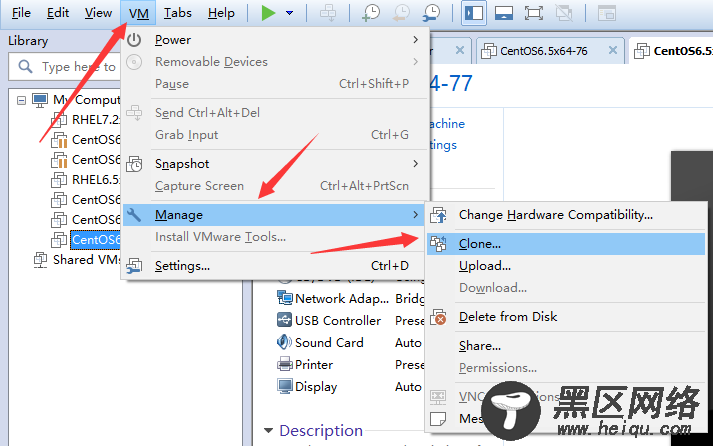Select Delete from Disk
The width and height of the screenshot is (713, 446).
566,316
